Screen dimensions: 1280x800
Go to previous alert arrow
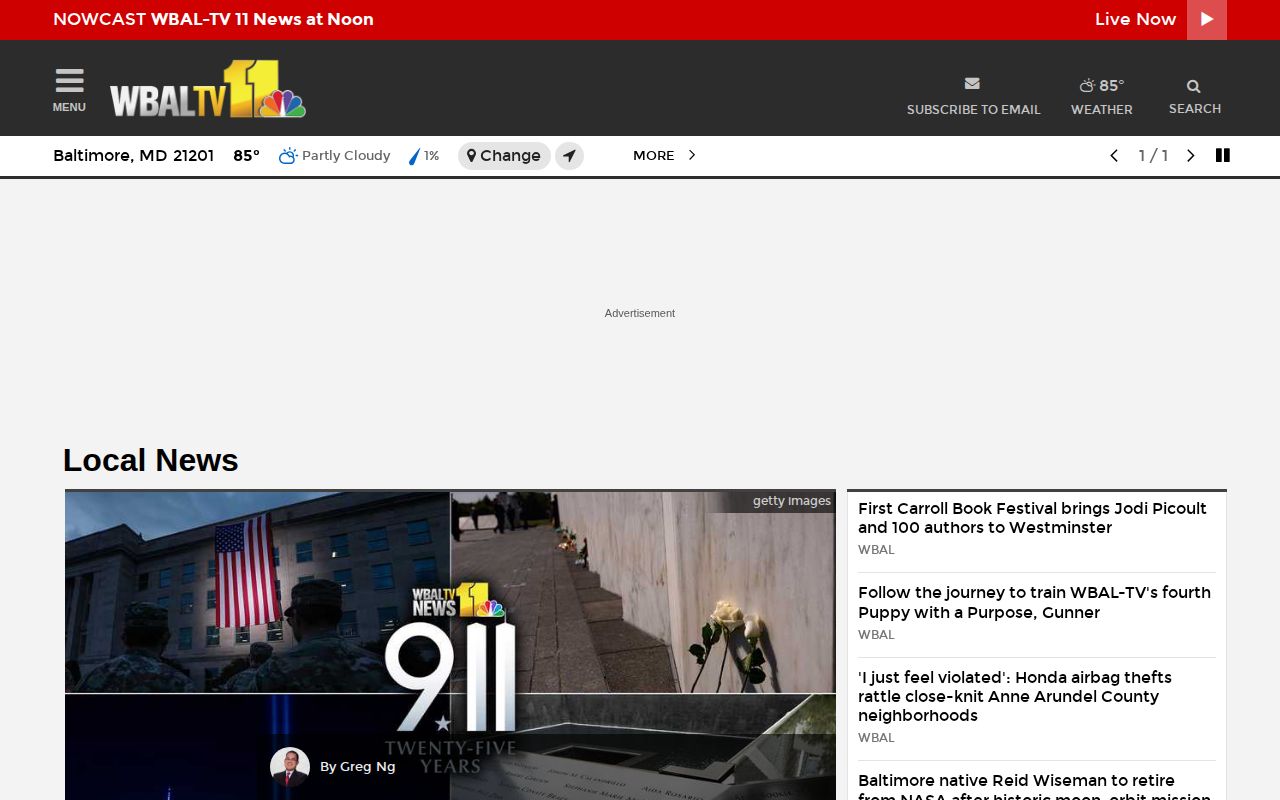1114,156
